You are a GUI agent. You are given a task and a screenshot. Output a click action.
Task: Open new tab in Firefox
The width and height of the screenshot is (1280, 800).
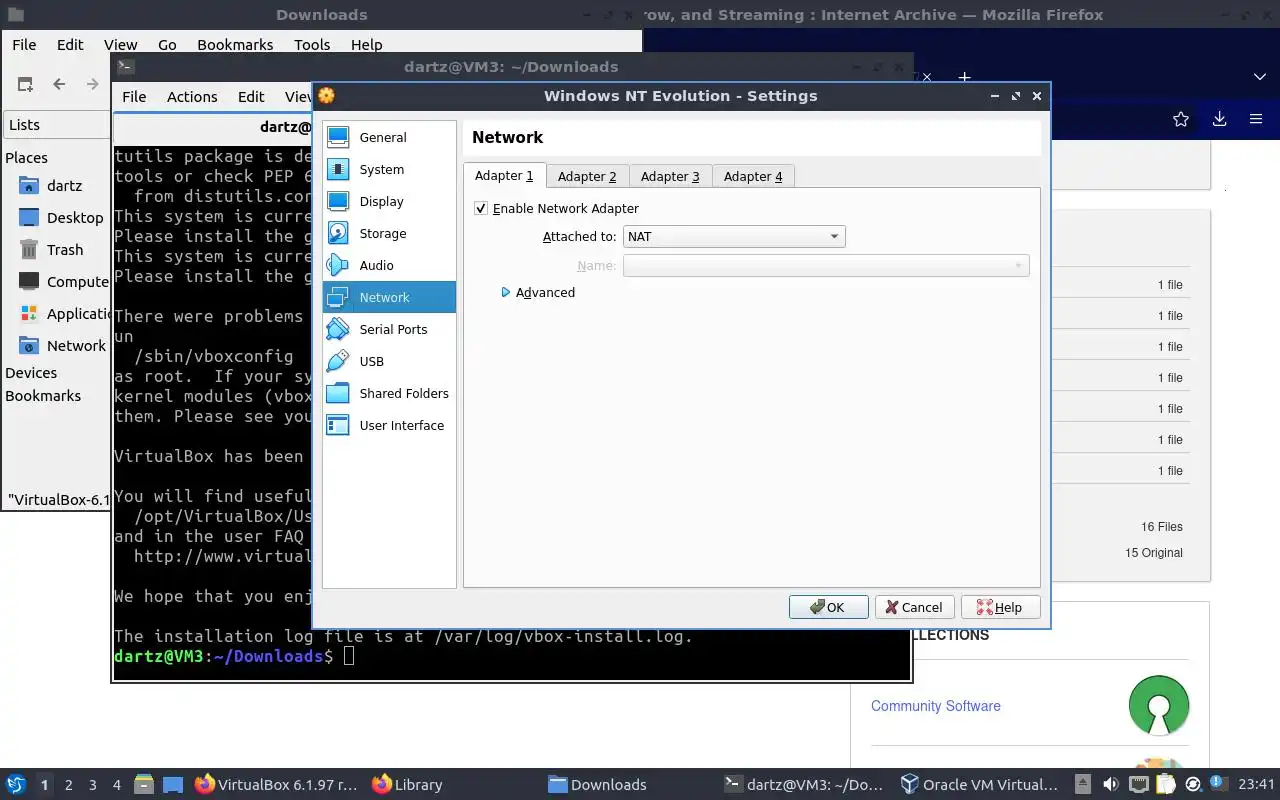pos(964,77)
